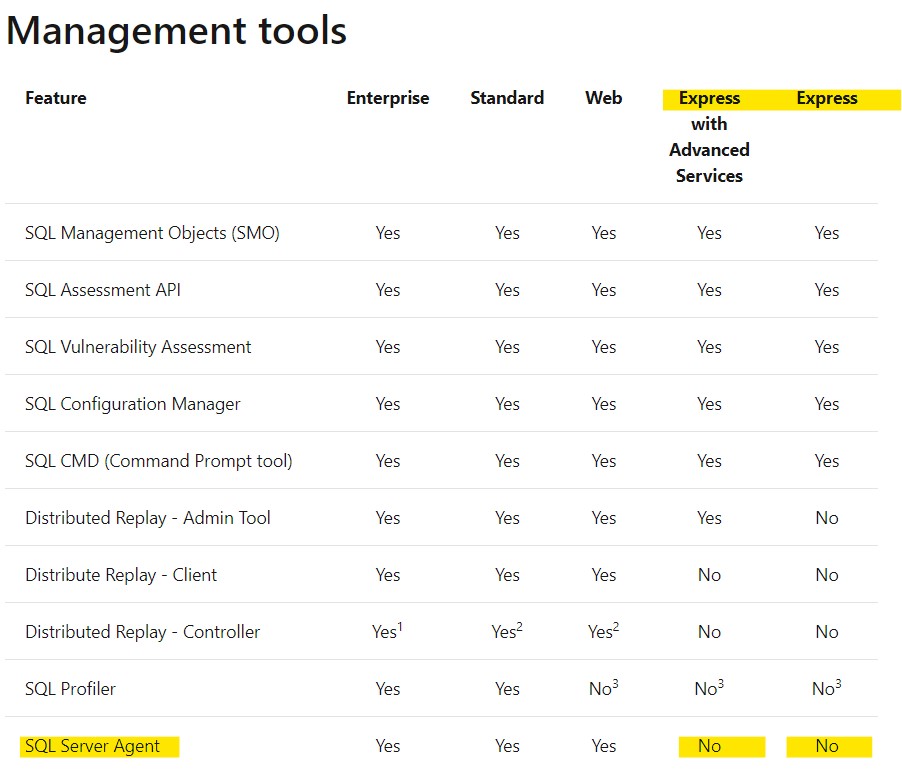Image resolution: width=902 pixels, height=769 pixels.
Task: Click Express No for Distribute Replay Client
Action: 827,575
